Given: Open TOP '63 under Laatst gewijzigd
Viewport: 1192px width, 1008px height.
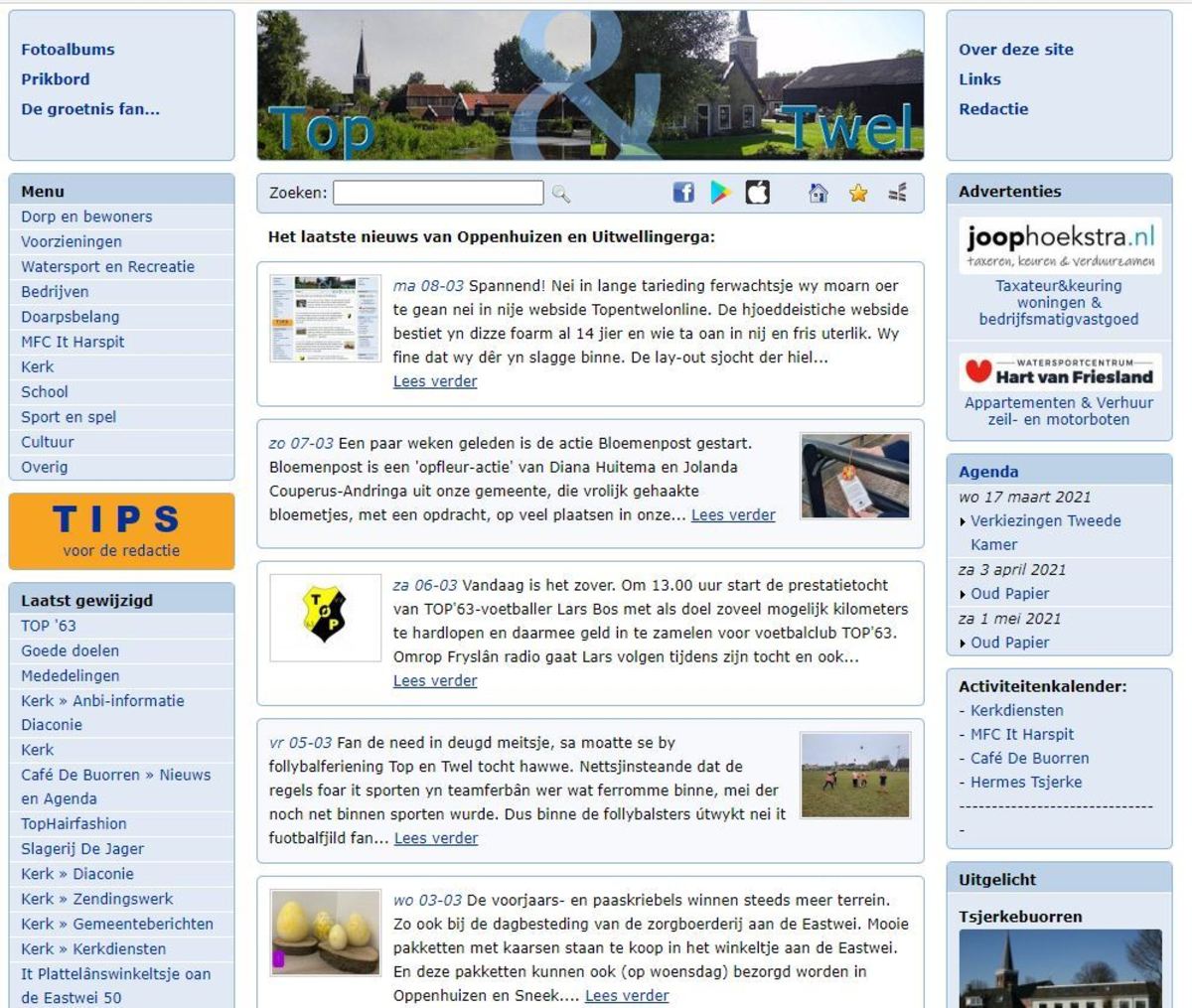Looking at the screenshot, I should tap(49, 626).
